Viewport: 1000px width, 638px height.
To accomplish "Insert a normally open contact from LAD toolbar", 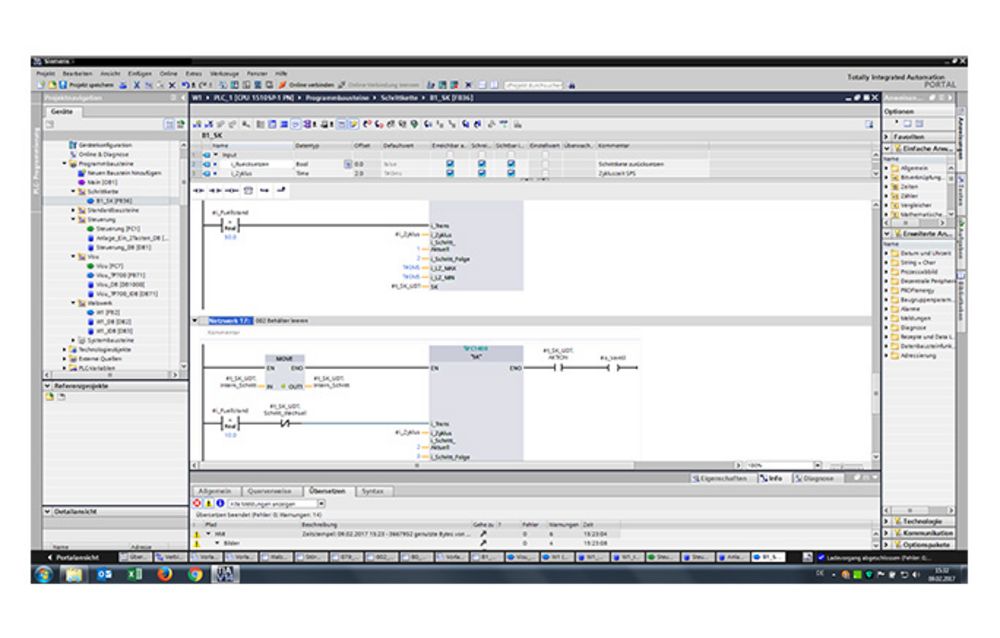I will (x=198, y=189).
